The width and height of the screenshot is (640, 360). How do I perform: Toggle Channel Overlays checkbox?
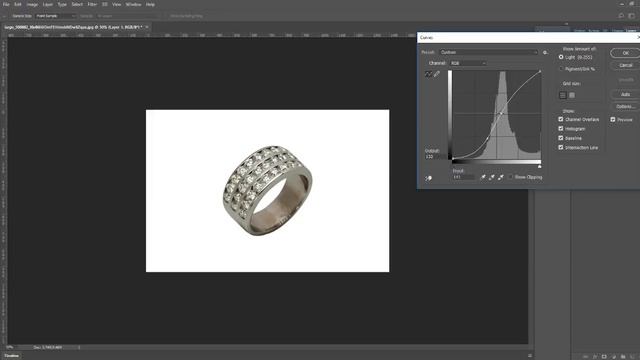(561, 119)
